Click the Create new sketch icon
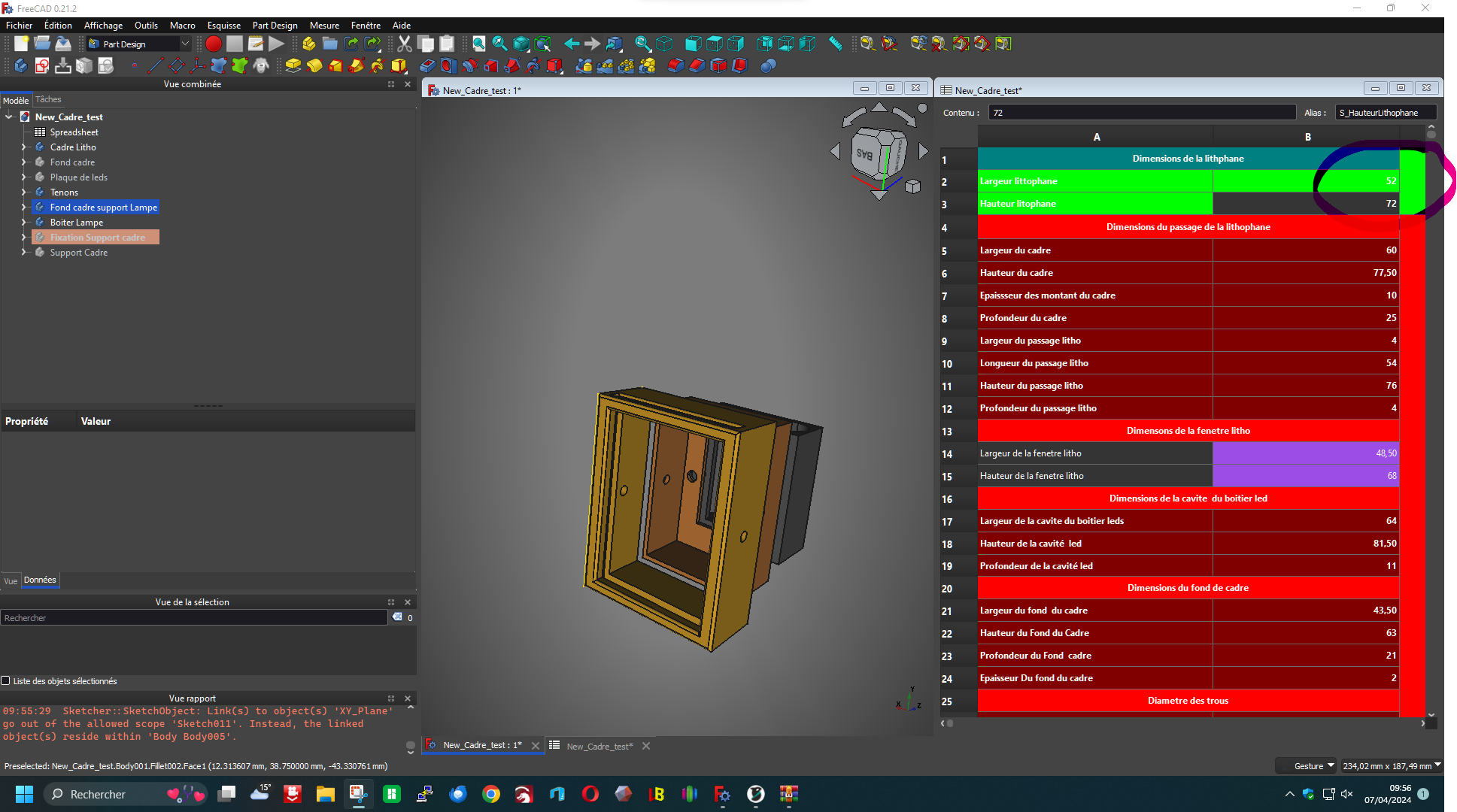 (x=42, y=66)
